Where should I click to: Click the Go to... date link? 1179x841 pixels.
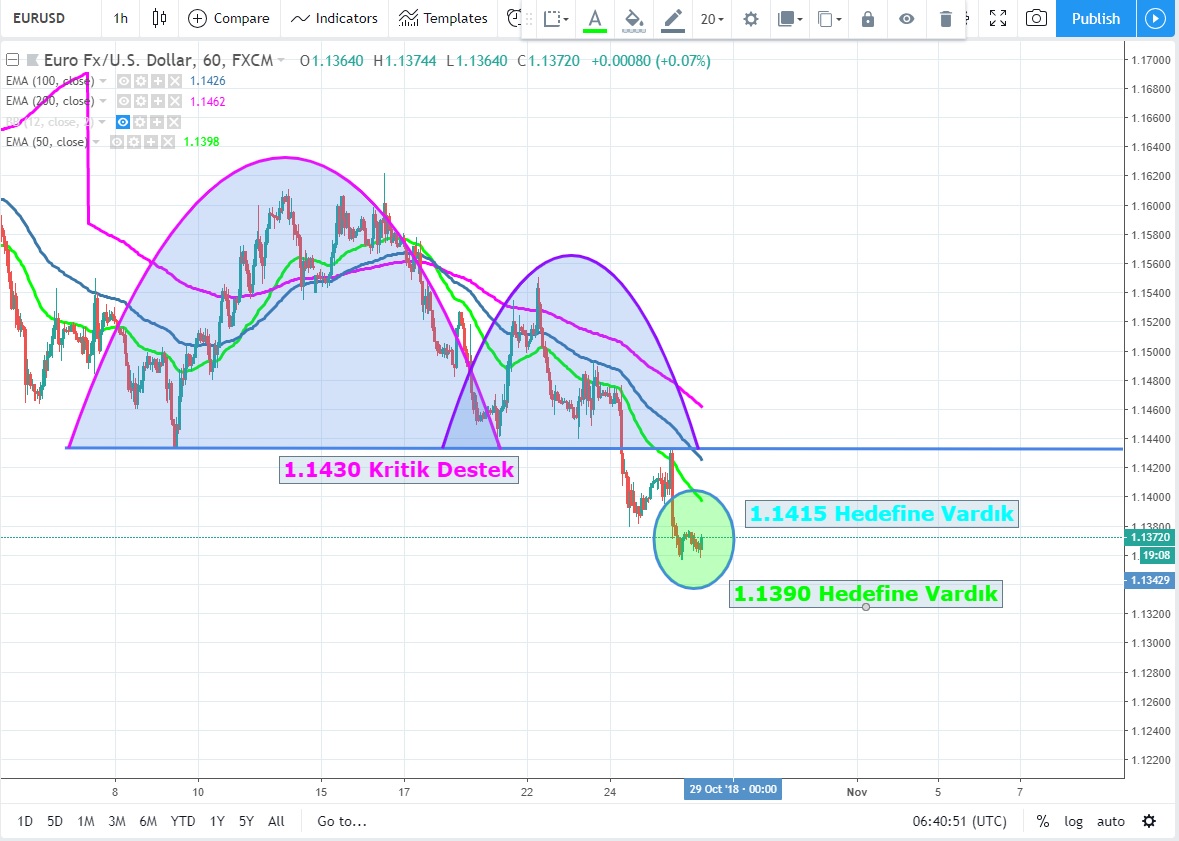(x=342, y=821)
